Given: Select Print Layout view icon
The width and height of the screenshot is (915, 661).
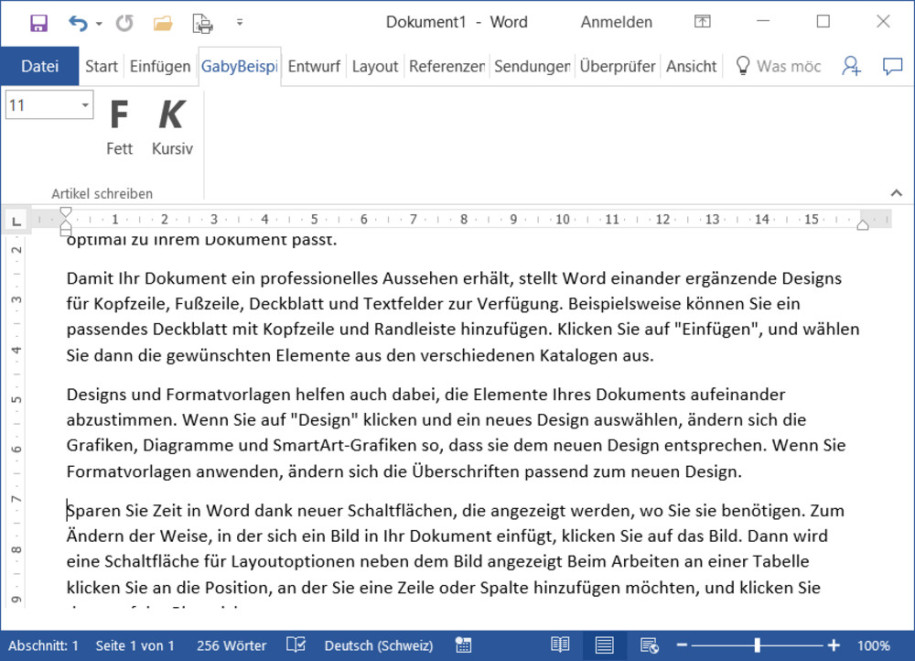Looking at the screenshot, I should point(604,645).
